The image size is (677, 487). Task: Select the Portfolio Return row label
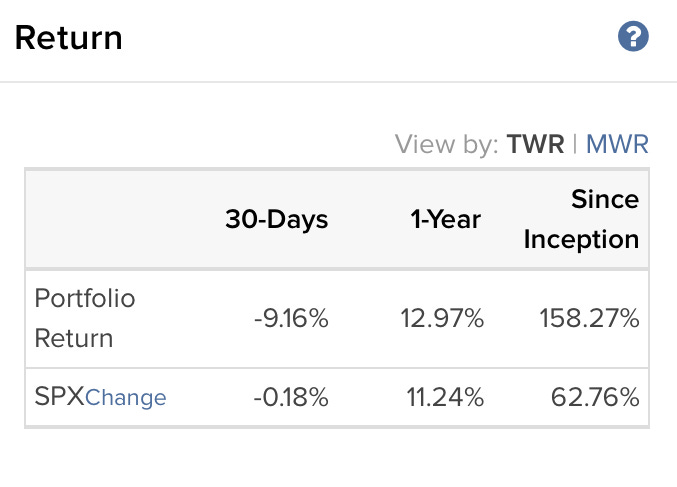tap(85, 318)
